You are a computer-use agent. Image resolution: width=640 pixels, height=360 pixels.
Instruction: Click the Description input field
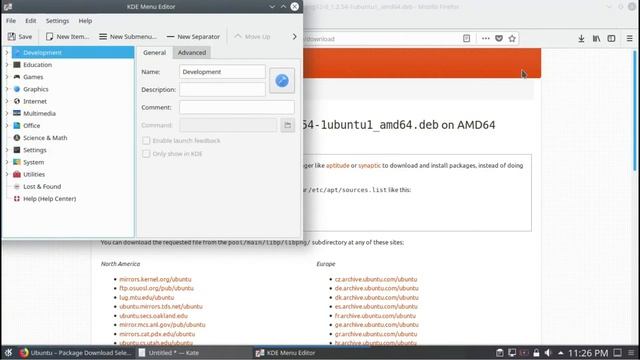click(222, 89)
